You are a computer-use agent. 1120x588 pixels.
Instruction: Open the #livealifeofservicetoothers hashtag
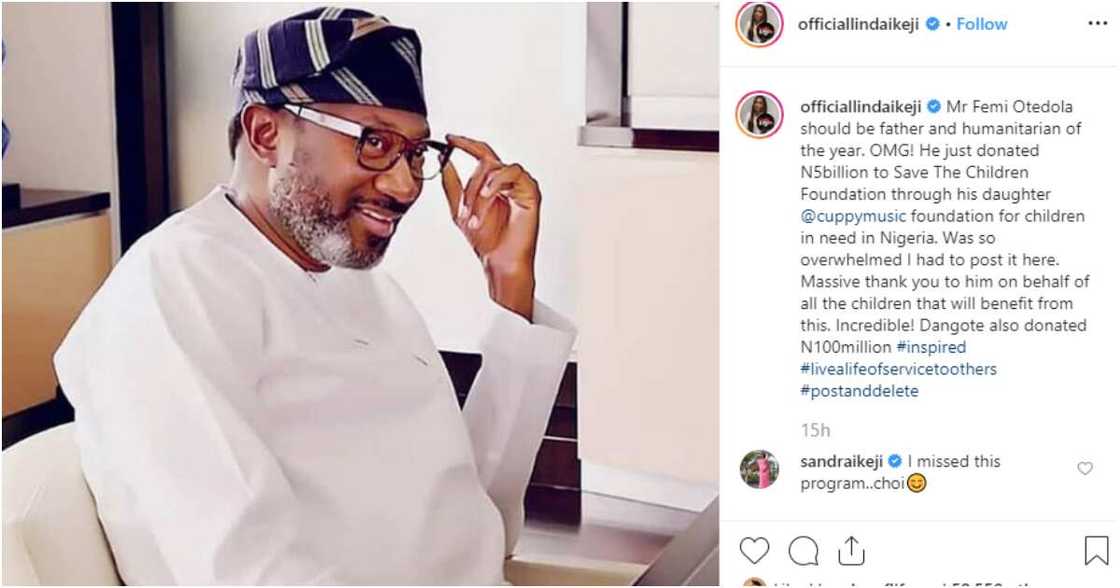tap(898, 369)
